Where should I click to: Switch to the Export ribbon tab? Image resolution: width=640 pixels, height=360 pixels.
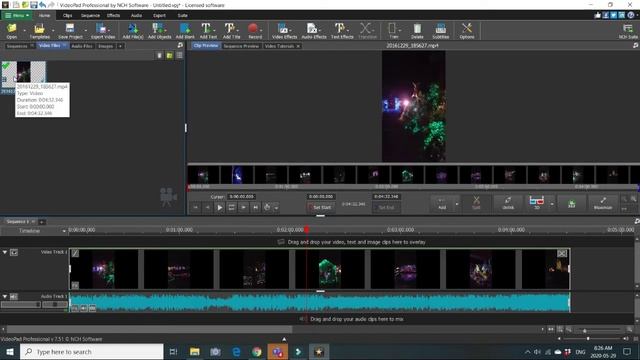pyautogui.click(x=159, y=16)
